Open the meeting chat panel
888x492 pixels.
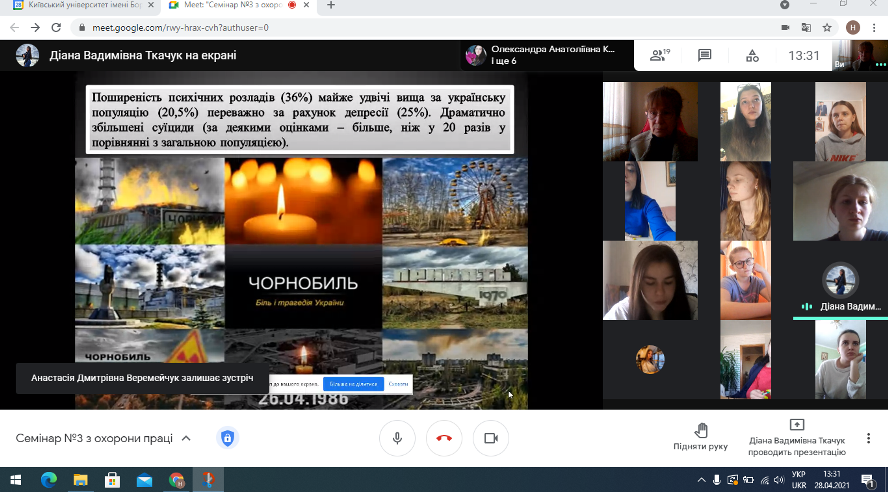[x=705, y=55]
